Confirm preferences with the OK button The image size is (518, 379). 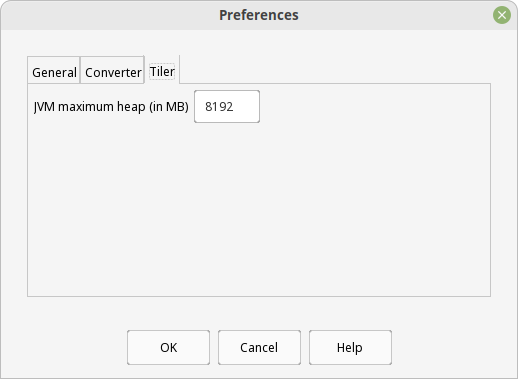coord(168,347)
